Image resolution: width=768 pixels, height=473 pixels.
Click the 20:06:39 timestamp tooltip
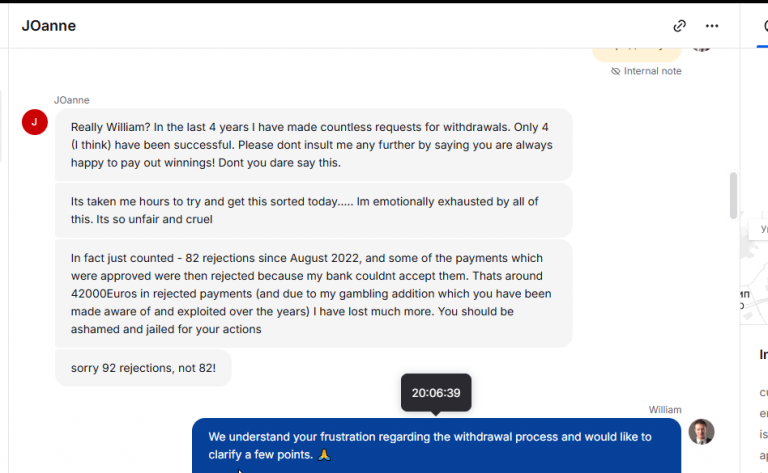click(x=436, y=393)
